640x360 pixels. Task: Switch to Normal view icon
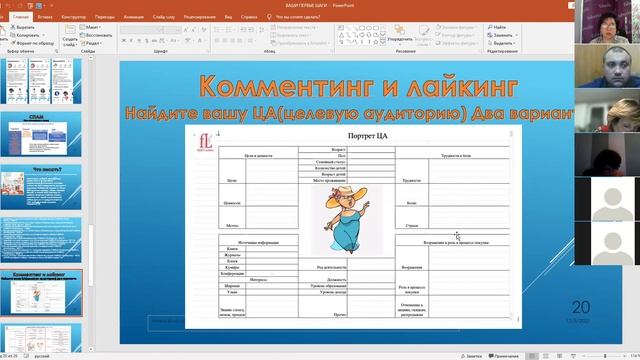pyautogui.click(x=532, y=356)
